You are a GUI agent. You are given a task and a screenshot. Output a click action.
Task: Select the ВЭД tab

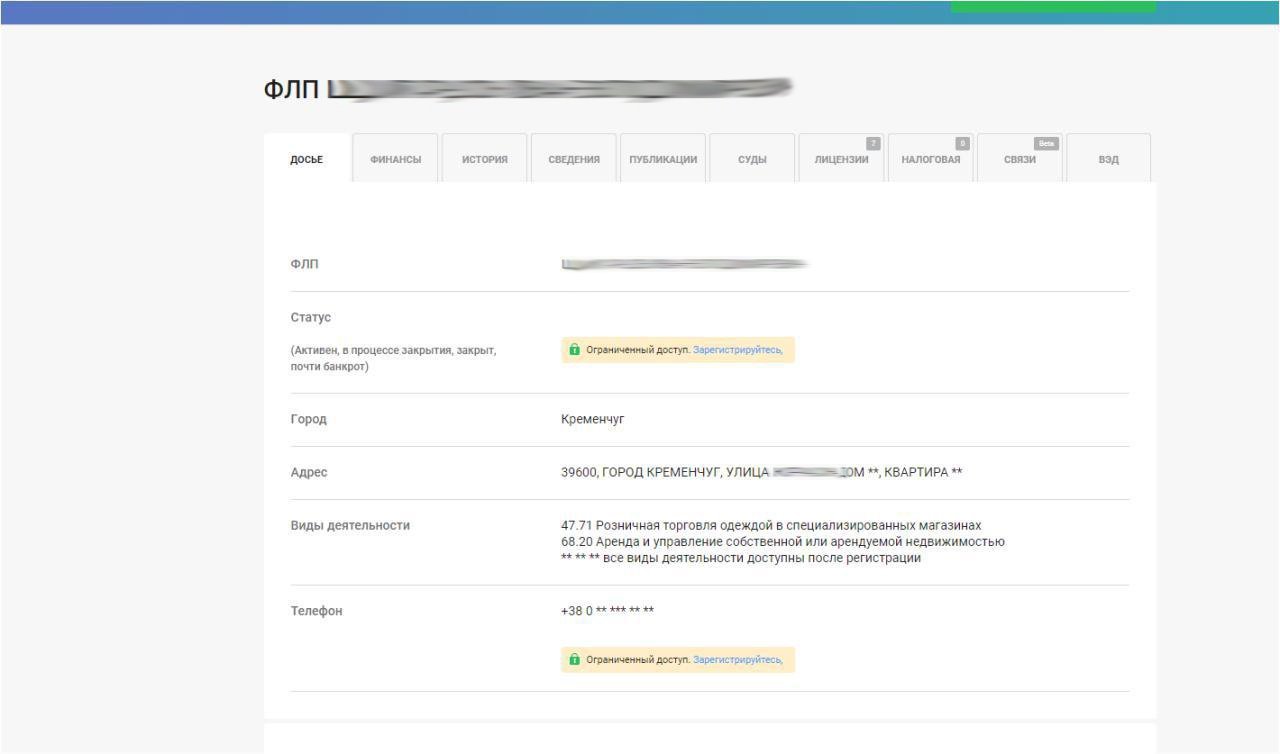[x=1108, y=160]
